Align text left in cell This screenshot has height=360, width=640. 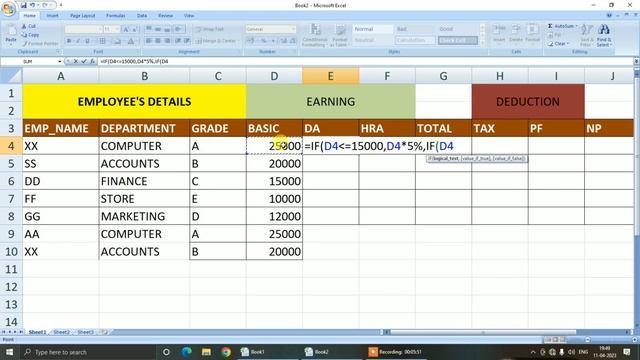[x=149, y=41]
